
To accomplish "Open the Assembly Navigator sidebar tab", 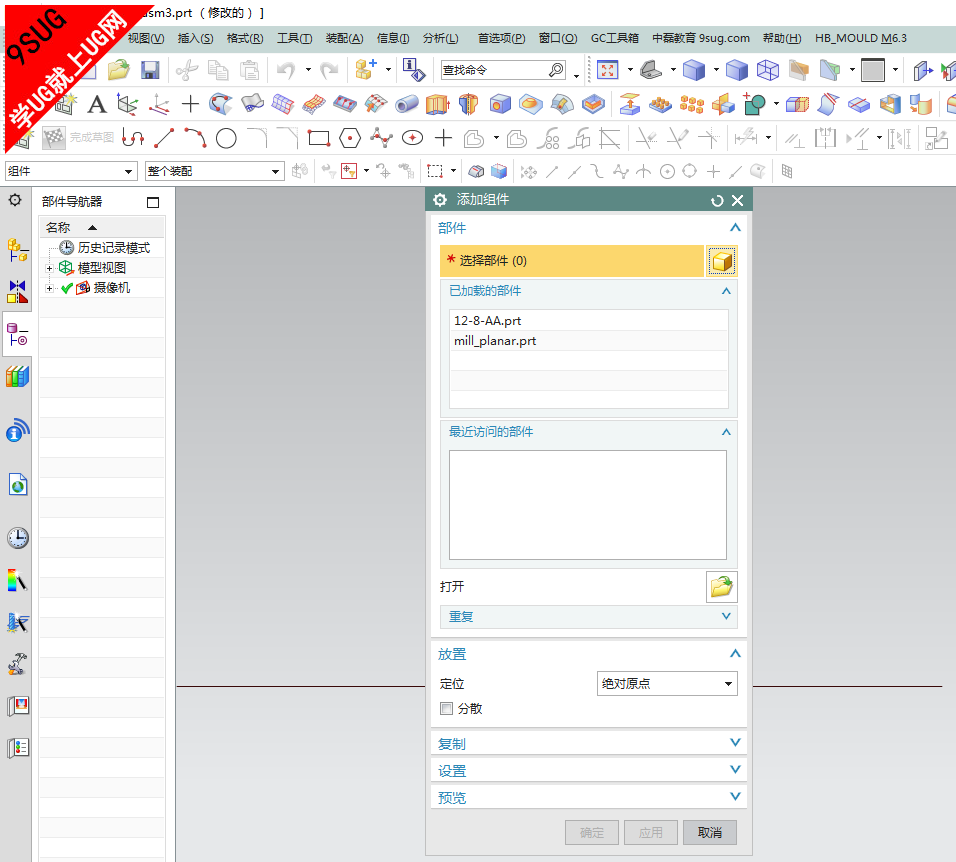I will click(x=18, y=250).
